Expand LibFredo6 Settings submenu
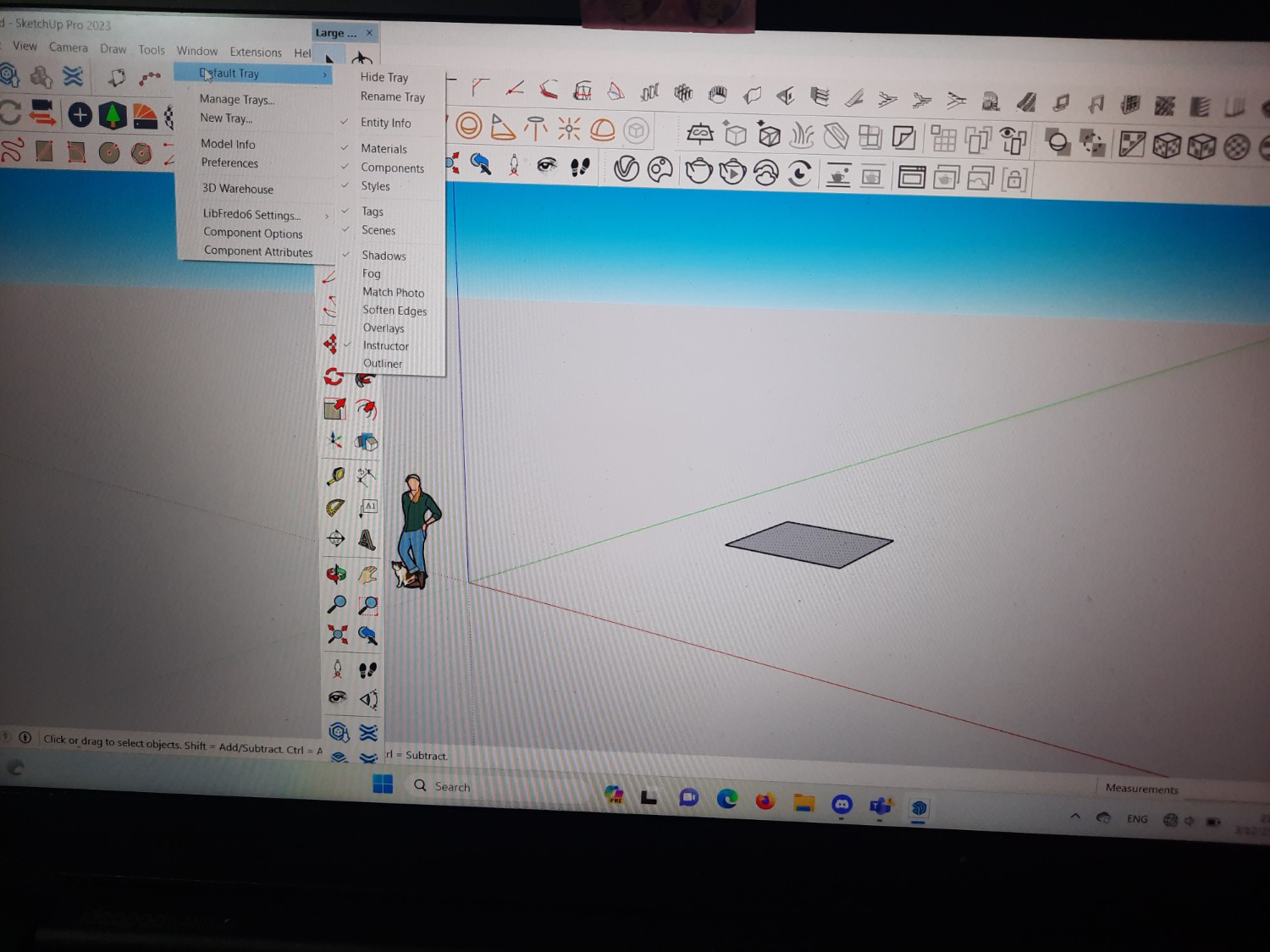Viewport: 1270px width, 952px height. click(x=264, y=215)
